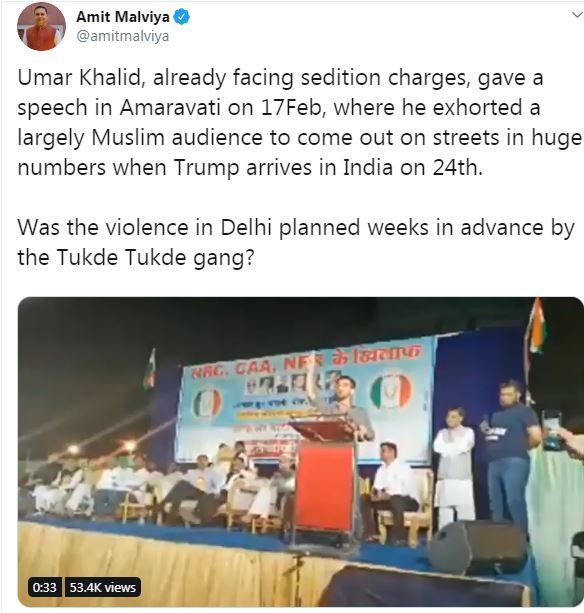
Task: Click the raised phone at video's edge
Action: [x=552, y=429]
